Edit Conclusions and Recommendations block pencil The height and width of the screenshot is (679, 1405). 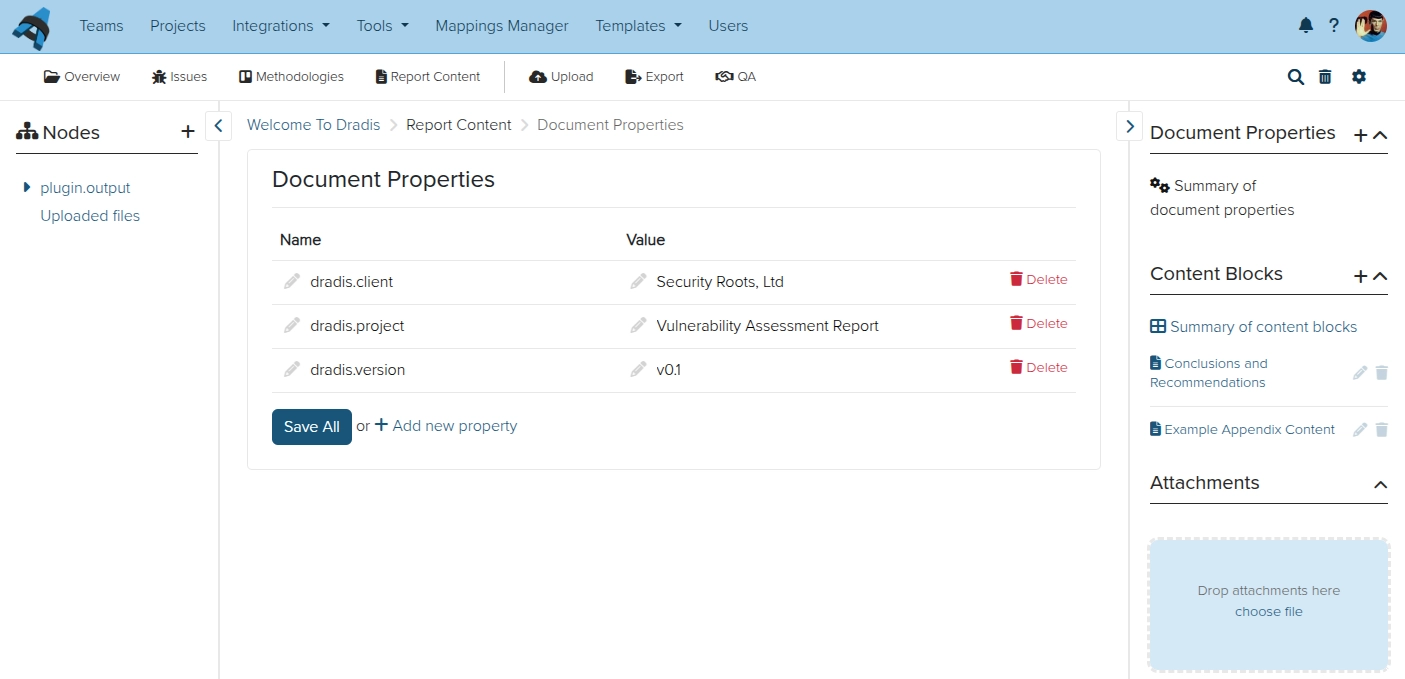(x=1360, y=373)
